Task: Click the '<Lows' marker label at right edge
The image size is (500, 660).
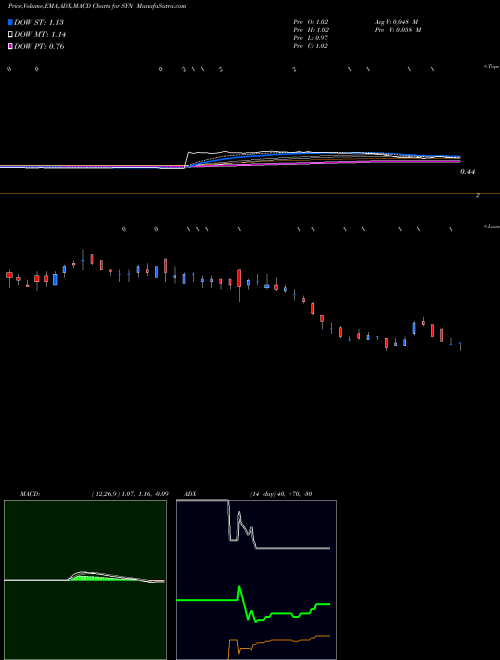Action: pyautogui.click(x=491, y=226)
